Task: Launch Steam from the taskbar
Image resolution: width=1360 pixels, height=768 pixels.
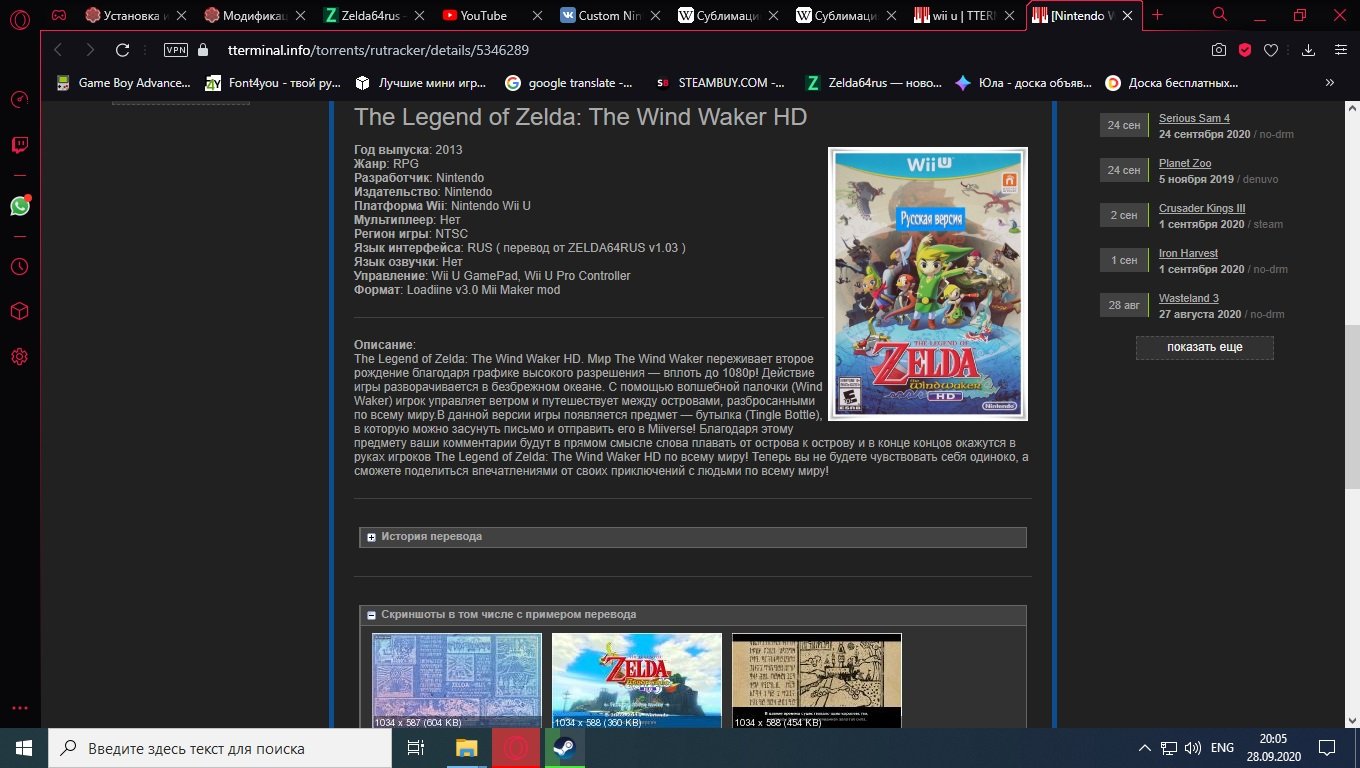Action: click(x=564, y=748)
